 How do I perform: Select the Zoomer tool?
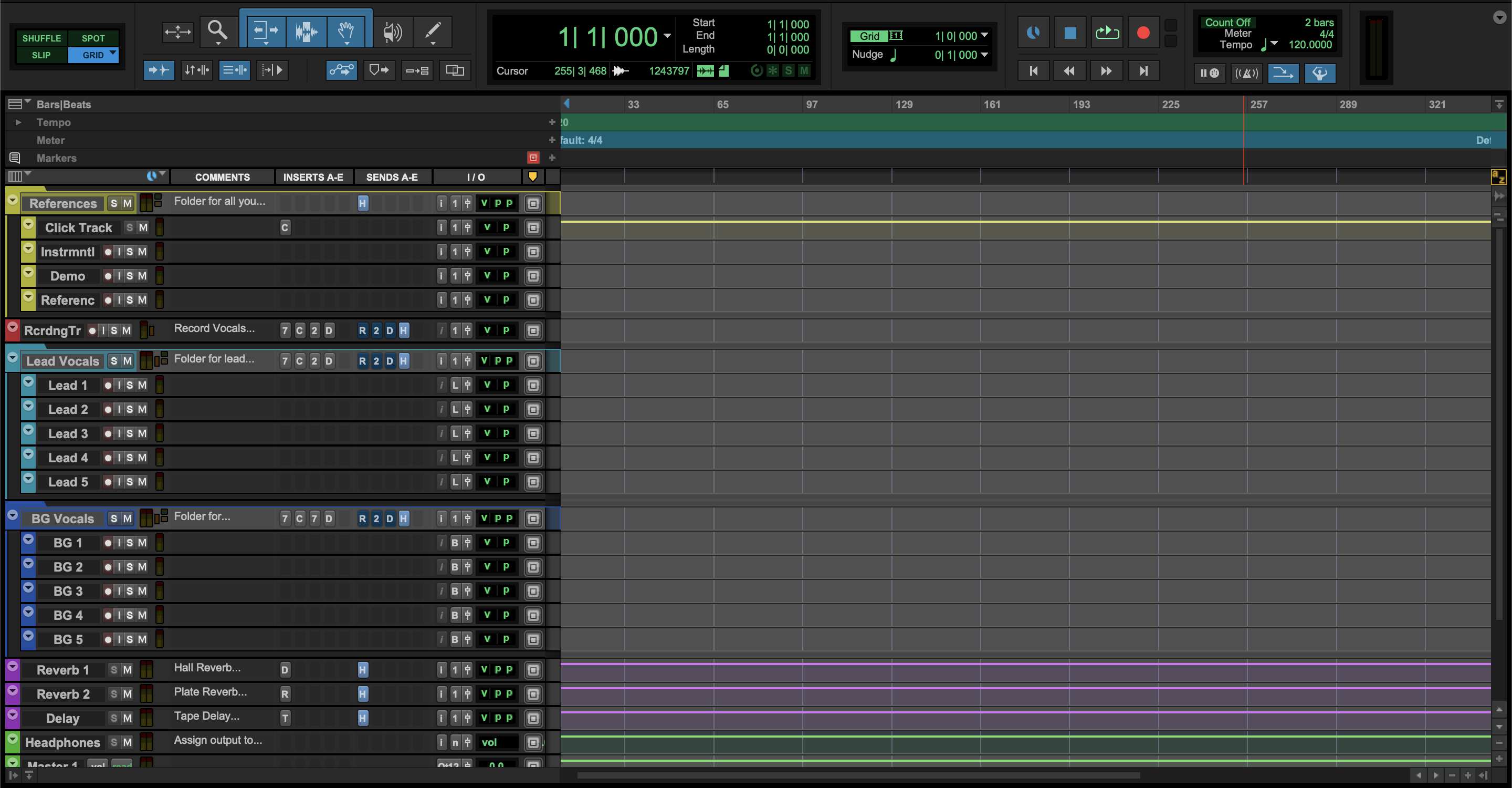tap(218, 31)
